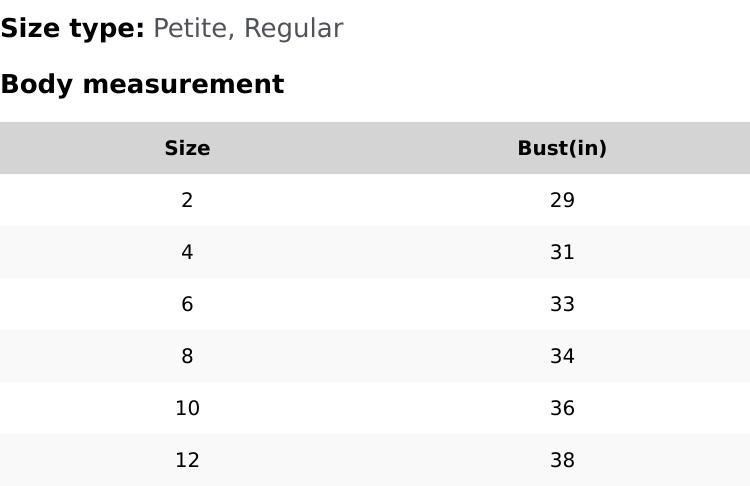This screenshot has width=750, height=486.
Task: Choose the size 8 cell
Action: [187, 357]
